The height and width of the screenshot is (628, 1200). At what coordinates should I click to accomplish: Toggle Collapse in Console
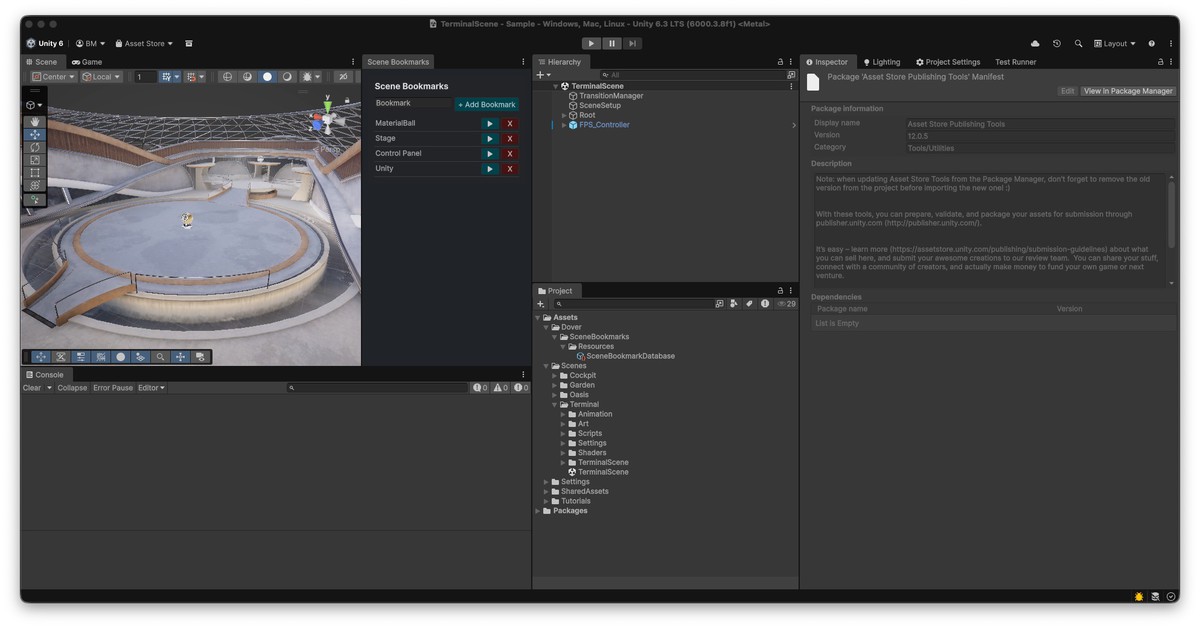tap(72, 388)
